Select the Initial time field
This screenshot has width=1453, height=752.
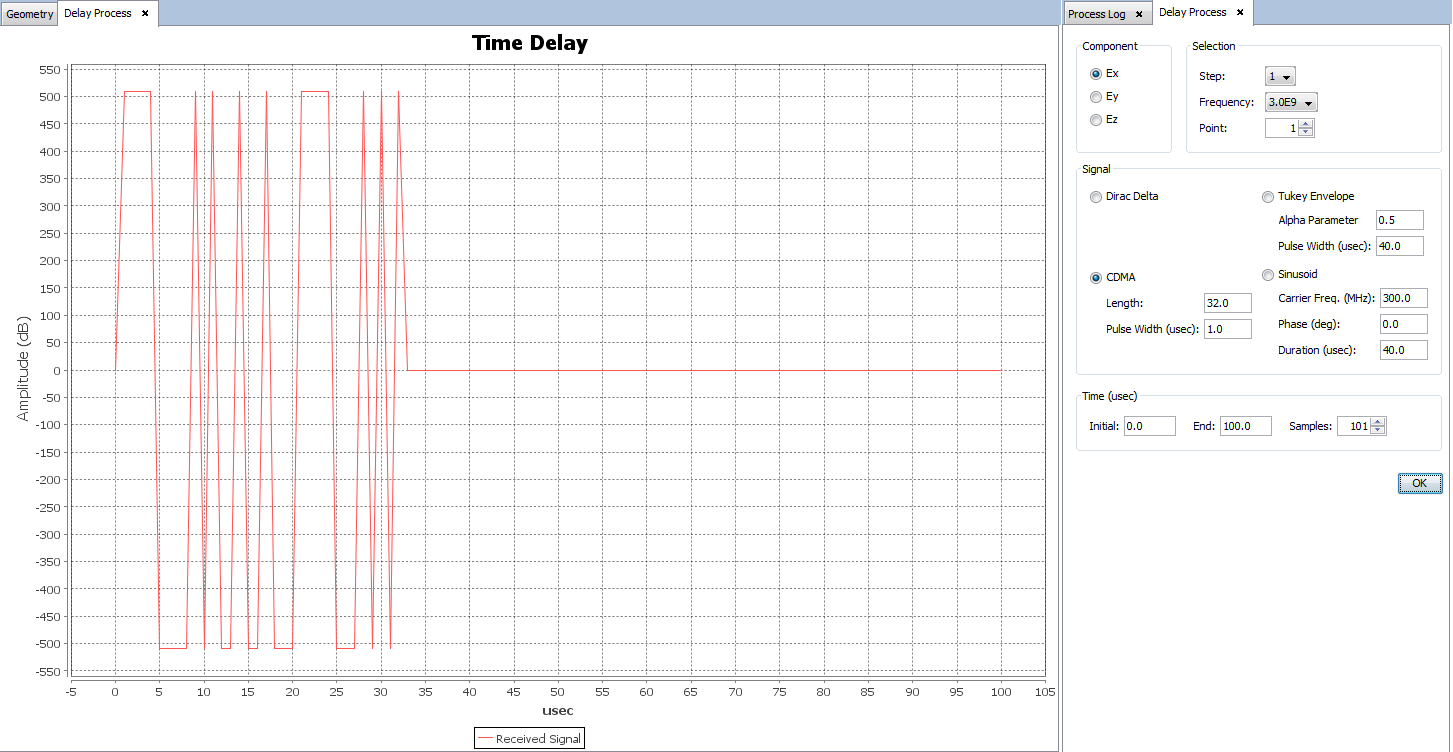click(x=1149, y=426)
